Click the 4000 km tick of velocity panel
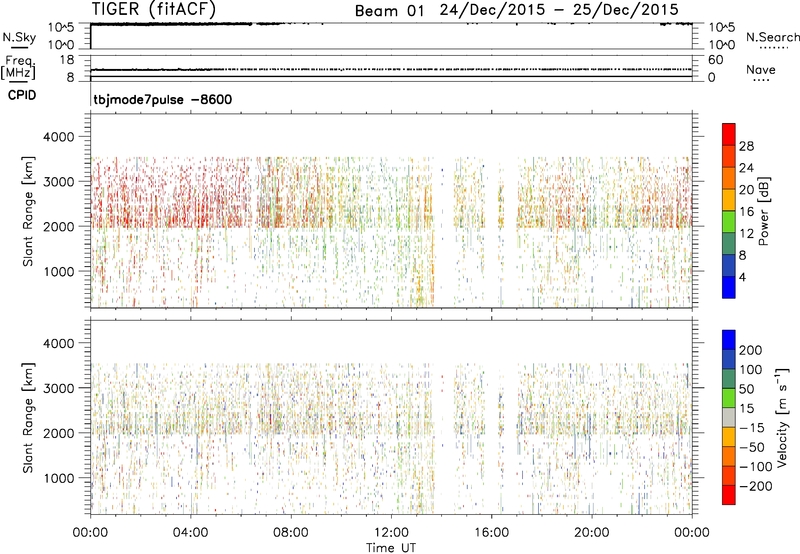Image resolution: width=800 pixels, height=554 pixels. 58,343
